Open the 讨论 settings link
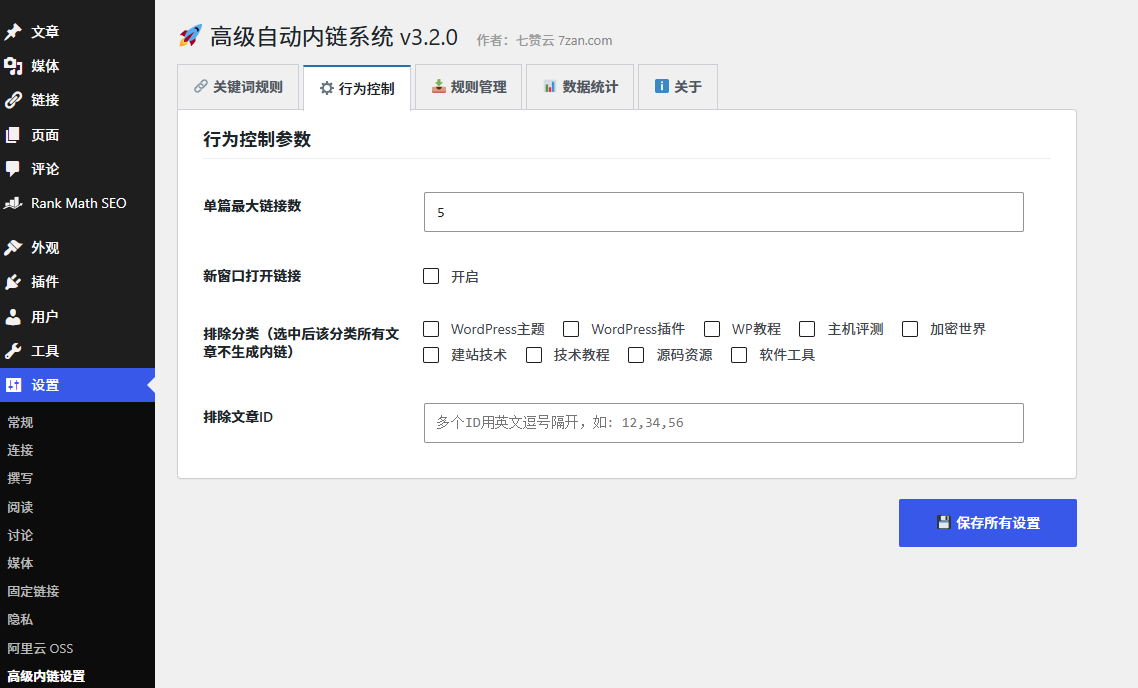1138x688 pixels. coord(20,536)
